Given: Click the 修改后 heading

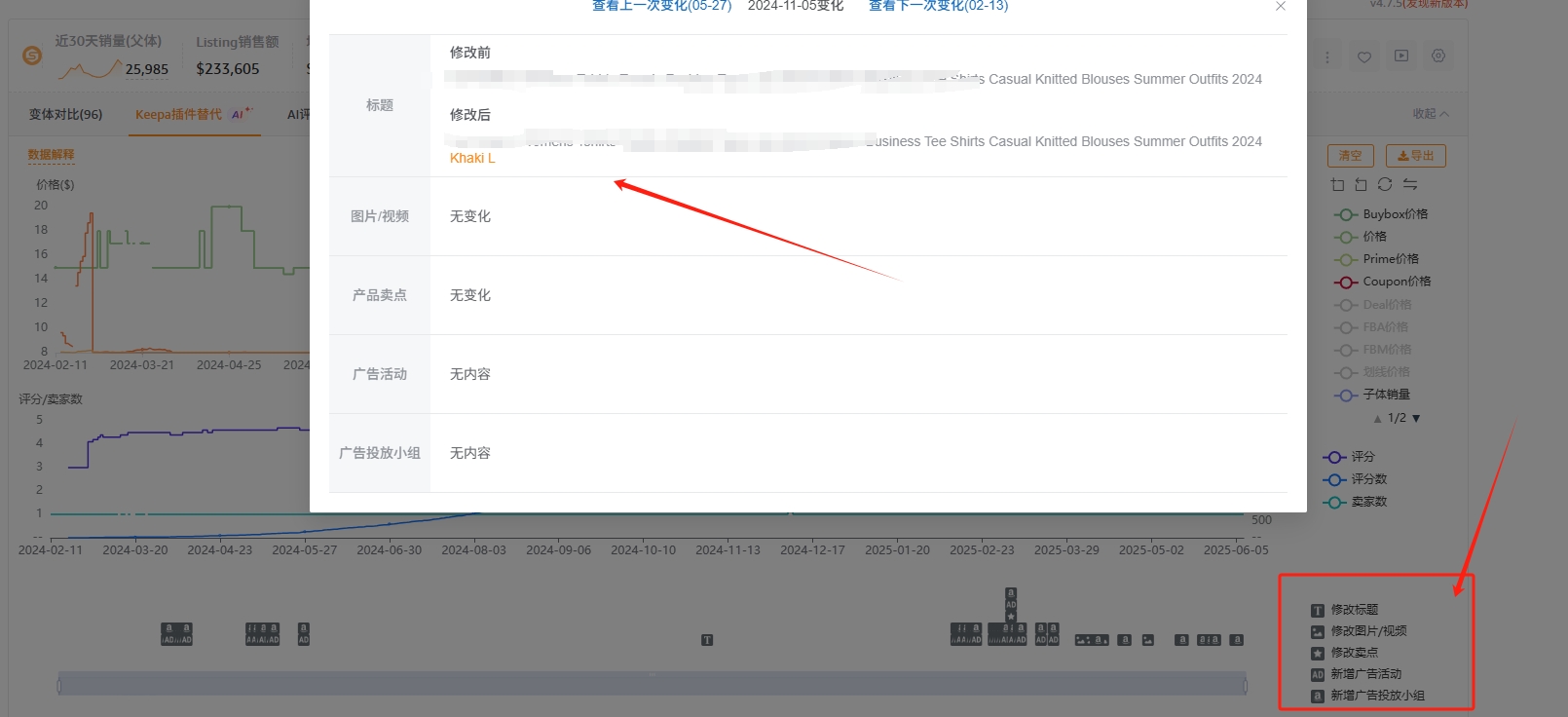Looking at the screenshot, I should click(x=470, y=115).
